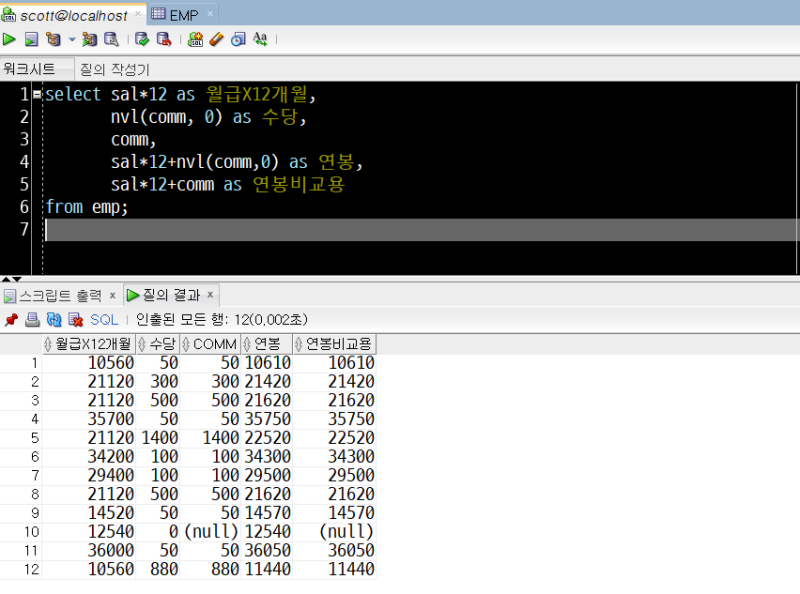
Task: Rollback the transaction via the toolbar icon
Action: coord(163,38)
